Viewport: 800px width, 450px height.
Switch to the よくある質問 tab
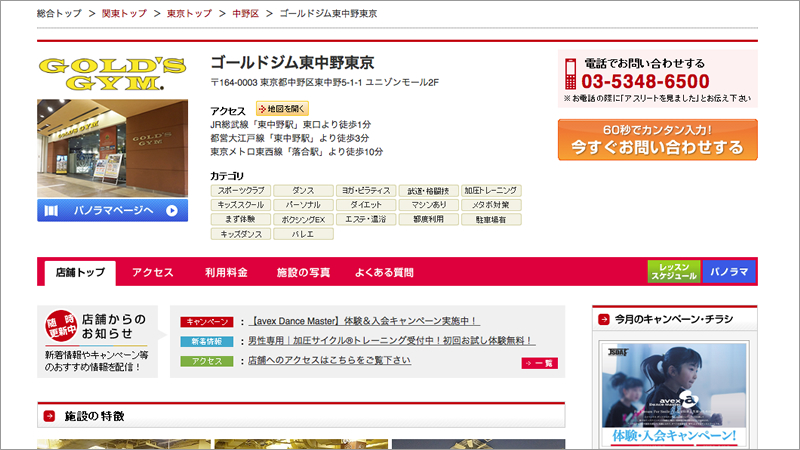click(384, 272)
